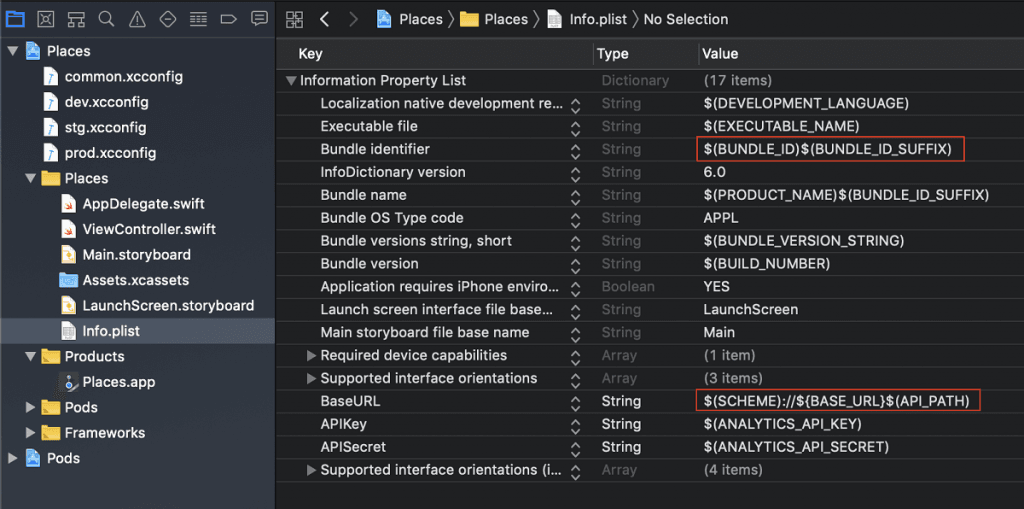The image size is (1024, 509).
Task: Click the AppDelegate.swift file icon
Action: (69, 204)
